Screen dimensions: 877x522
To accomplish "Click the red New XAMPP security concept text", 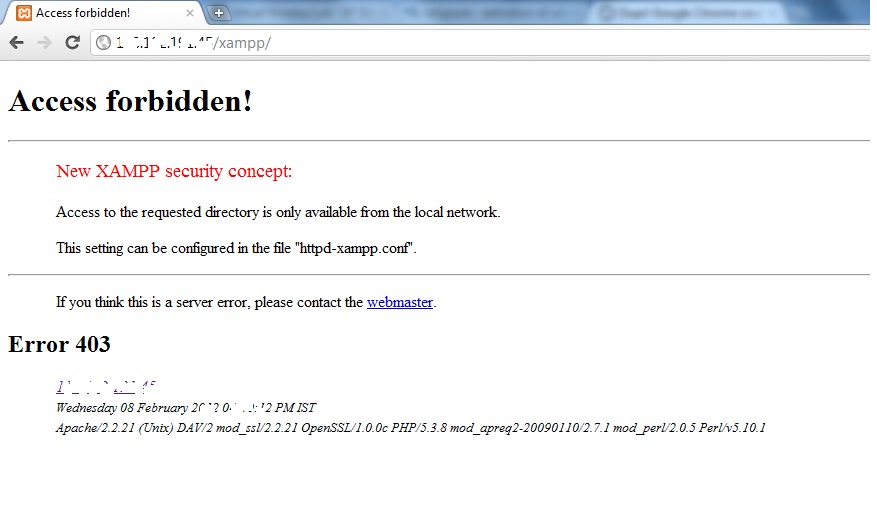I will (174, 171).
